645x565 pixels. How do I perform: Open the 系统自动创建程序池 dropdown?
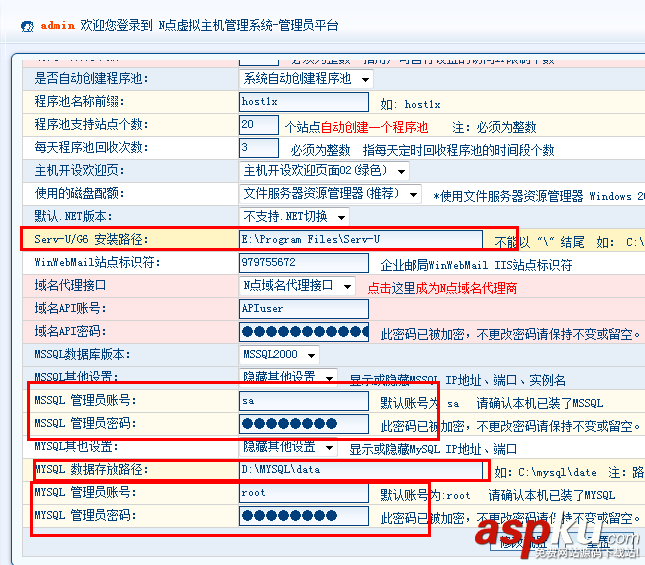(306, 79)
